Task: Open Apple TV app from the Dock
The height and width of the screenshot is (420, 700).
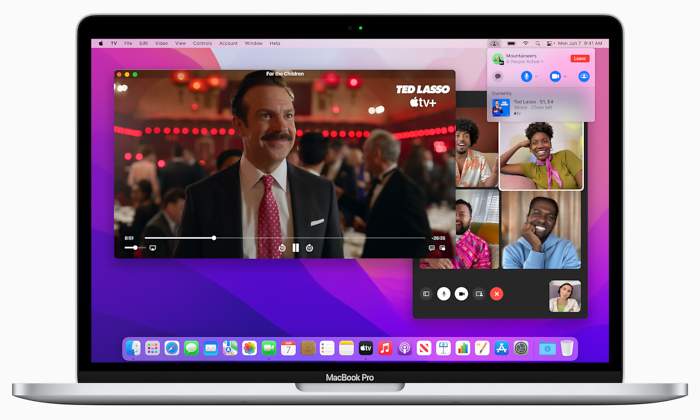Action: (x=366, y=348)
